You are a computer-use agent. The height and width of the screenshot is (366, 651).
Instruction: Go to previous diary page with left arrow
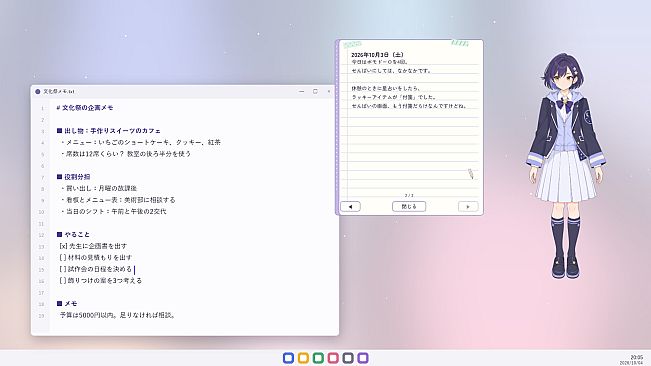350,207
